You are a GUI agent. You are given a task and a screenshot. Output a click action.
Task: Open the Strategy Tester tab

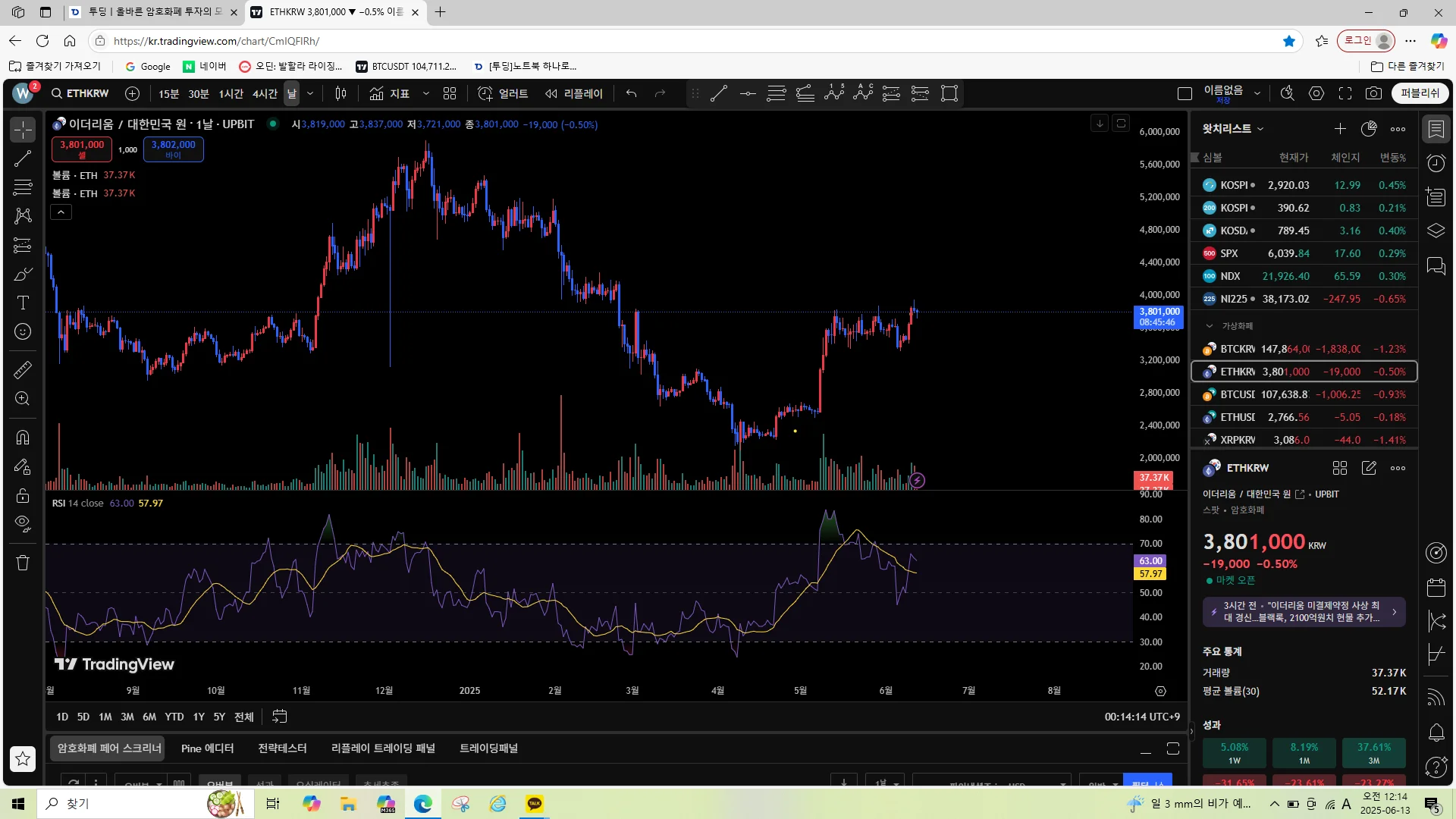point(282,748)
